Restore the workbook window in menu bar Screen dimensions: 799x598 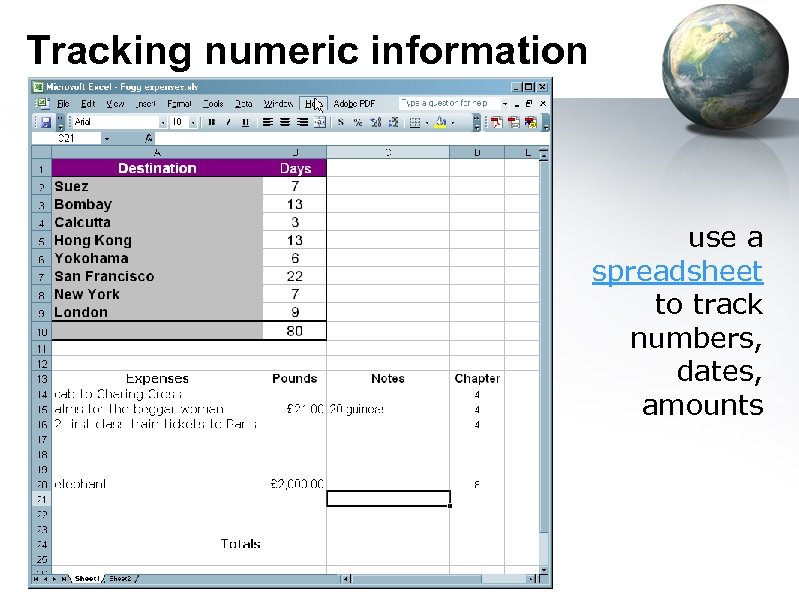529,104
